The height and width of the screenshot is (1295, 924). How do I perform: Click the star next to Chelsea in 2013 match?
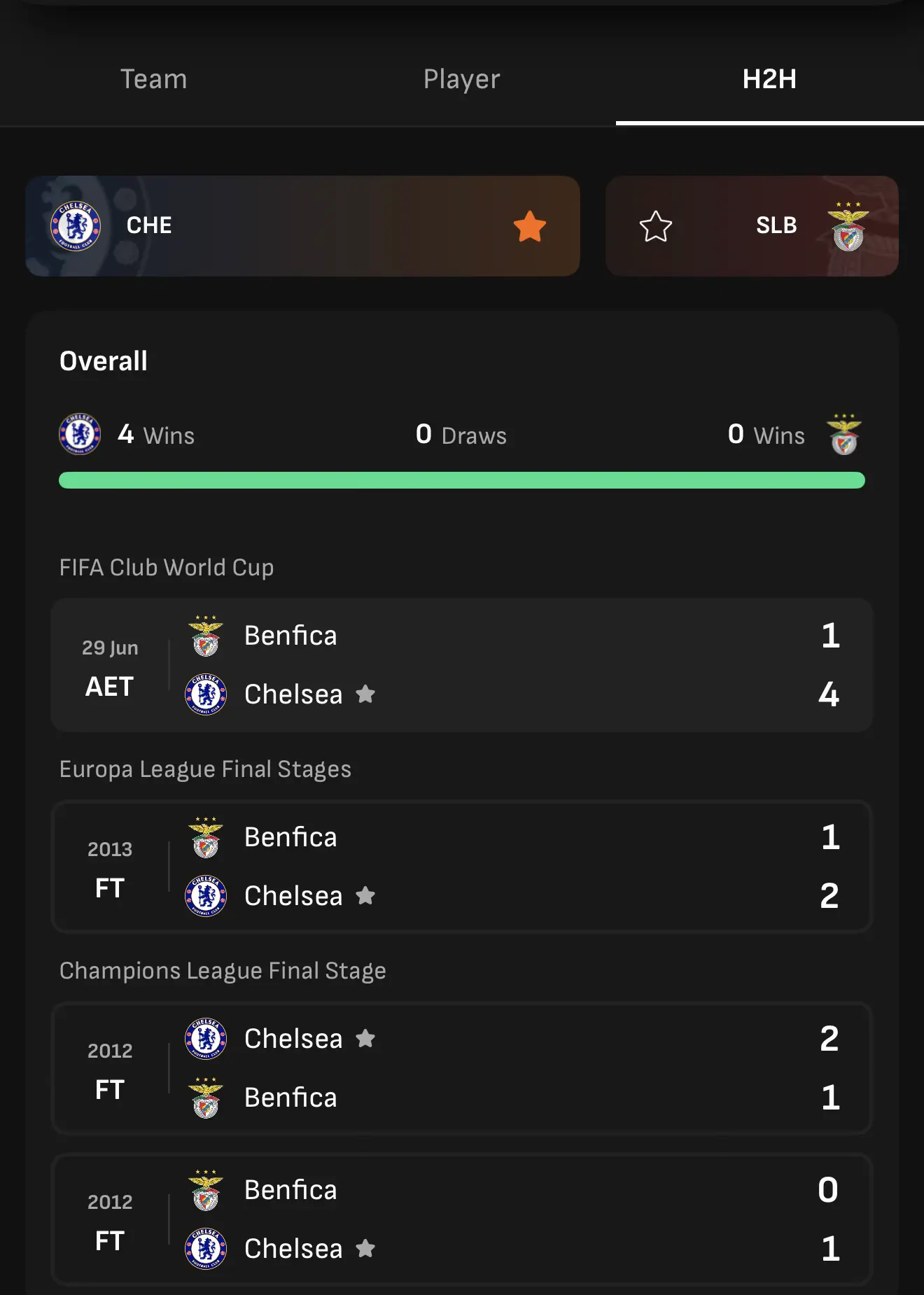(x=365, y=896)
